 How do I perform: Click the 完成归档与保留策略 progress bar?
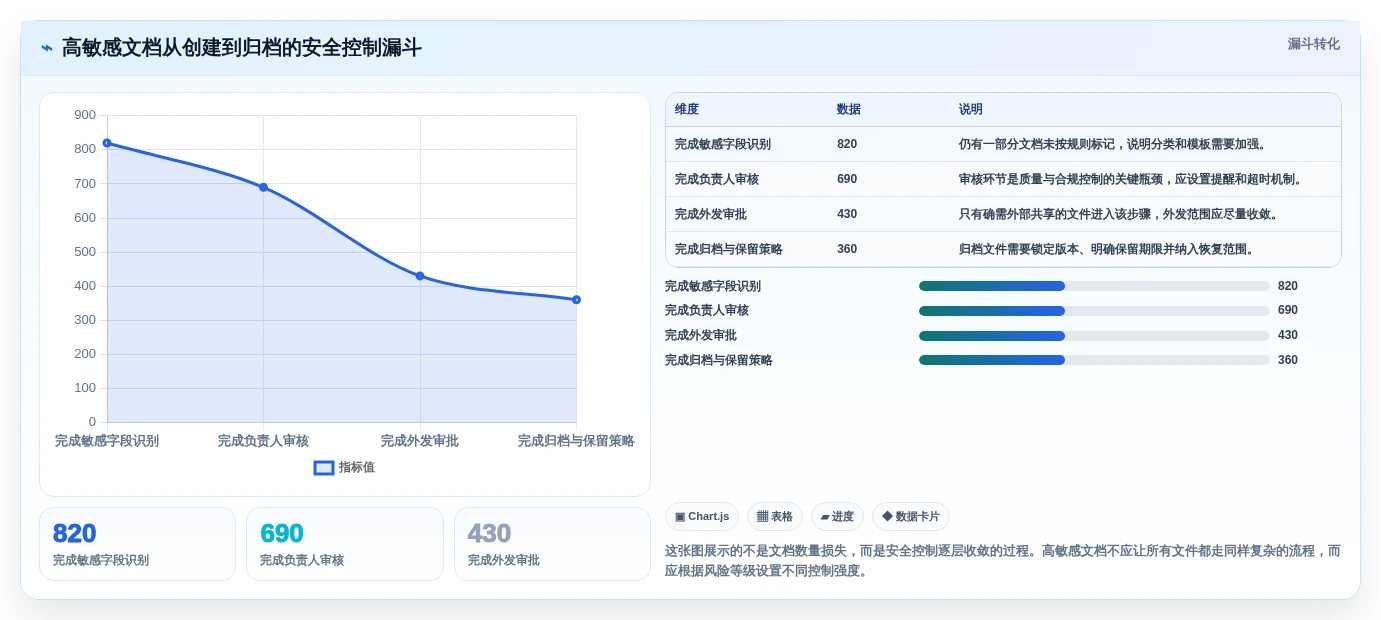pyautogui.click(x=1094, y=360)
